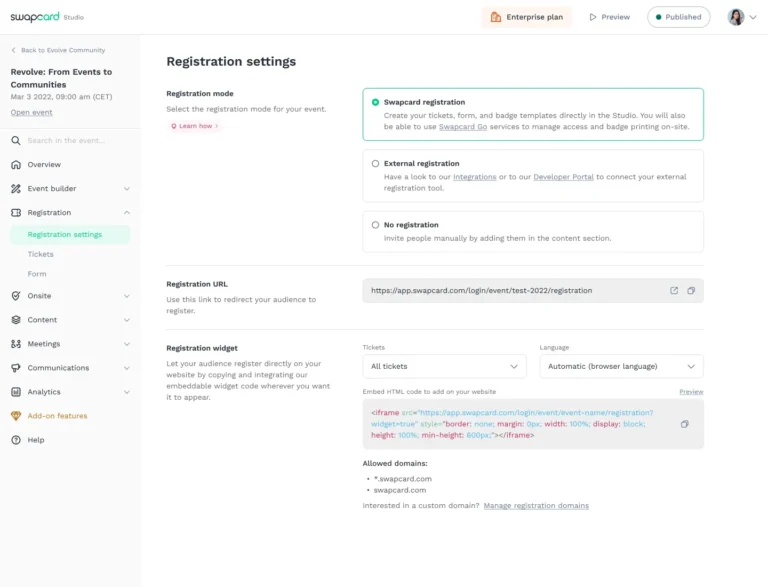Screen dimensions: 768x587
Task: Open Add-on features page
Action: pyautogui.click(x=57, y=416)
